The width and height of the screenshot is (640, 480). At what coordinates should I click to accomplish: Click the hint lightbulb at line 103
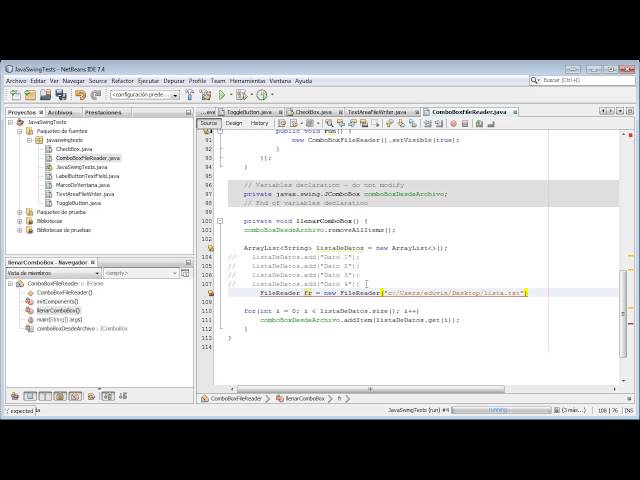[211, 248]
